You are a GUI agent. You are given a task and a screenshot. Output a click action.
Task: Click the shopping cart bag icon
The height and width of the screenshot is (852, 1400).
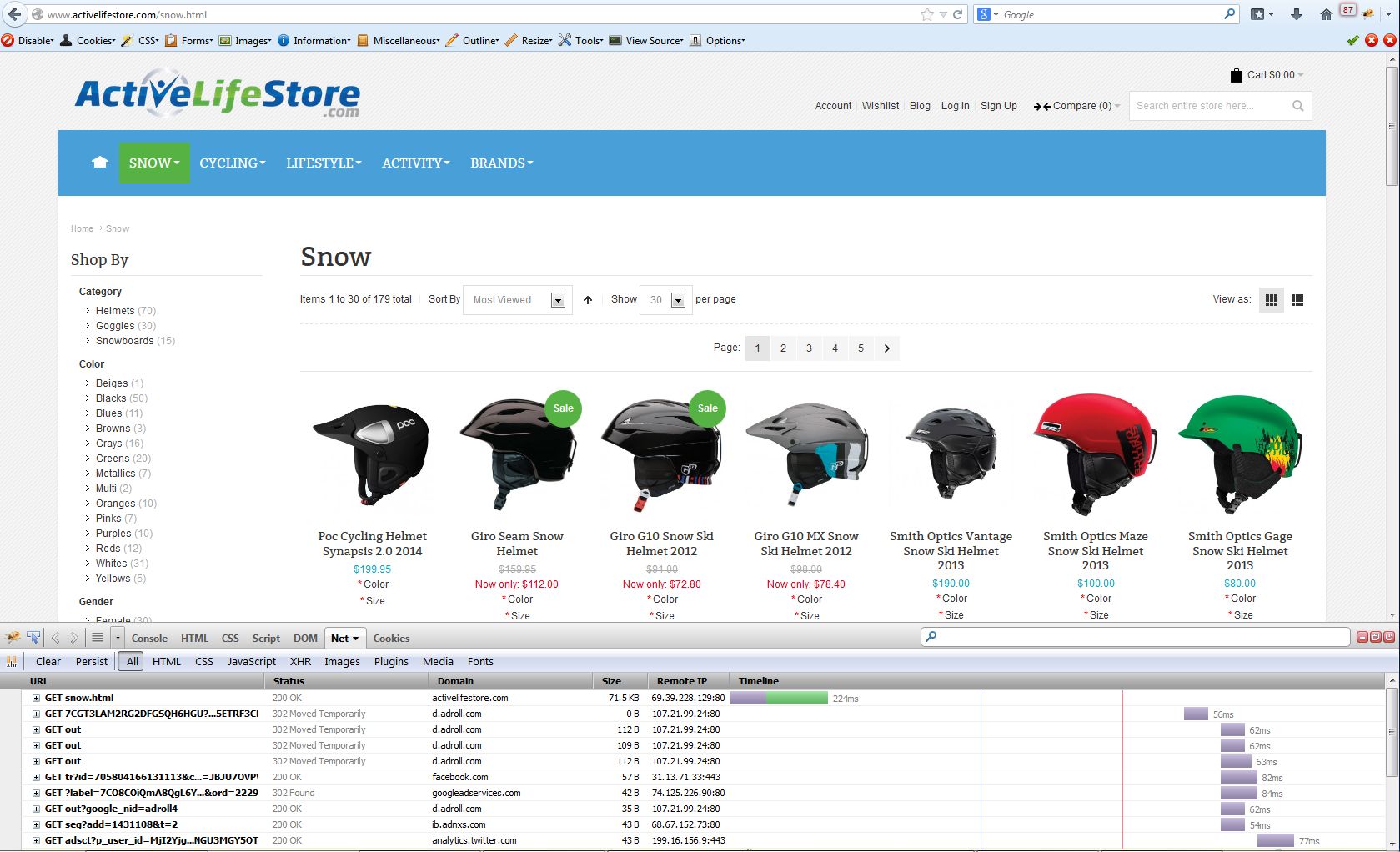pos(1236,75)
